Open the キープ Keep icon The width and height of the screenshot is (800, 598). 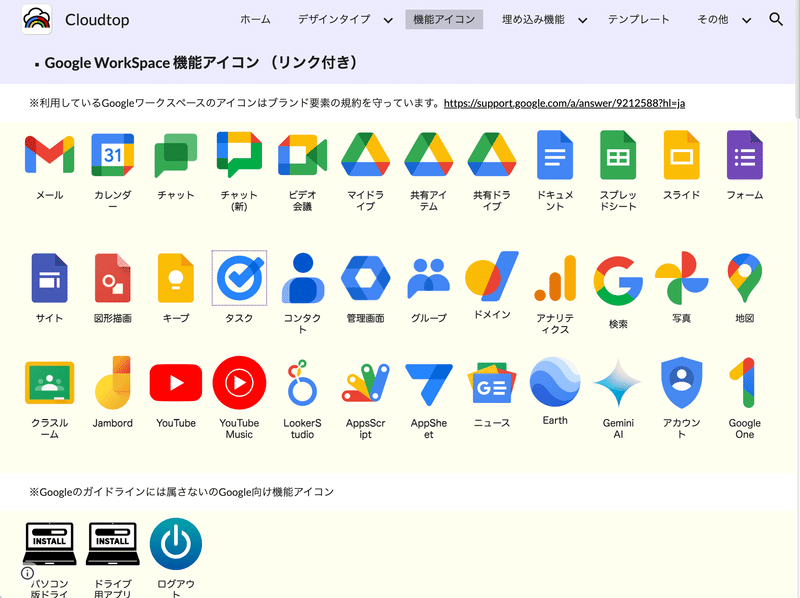tap(176, 278)
